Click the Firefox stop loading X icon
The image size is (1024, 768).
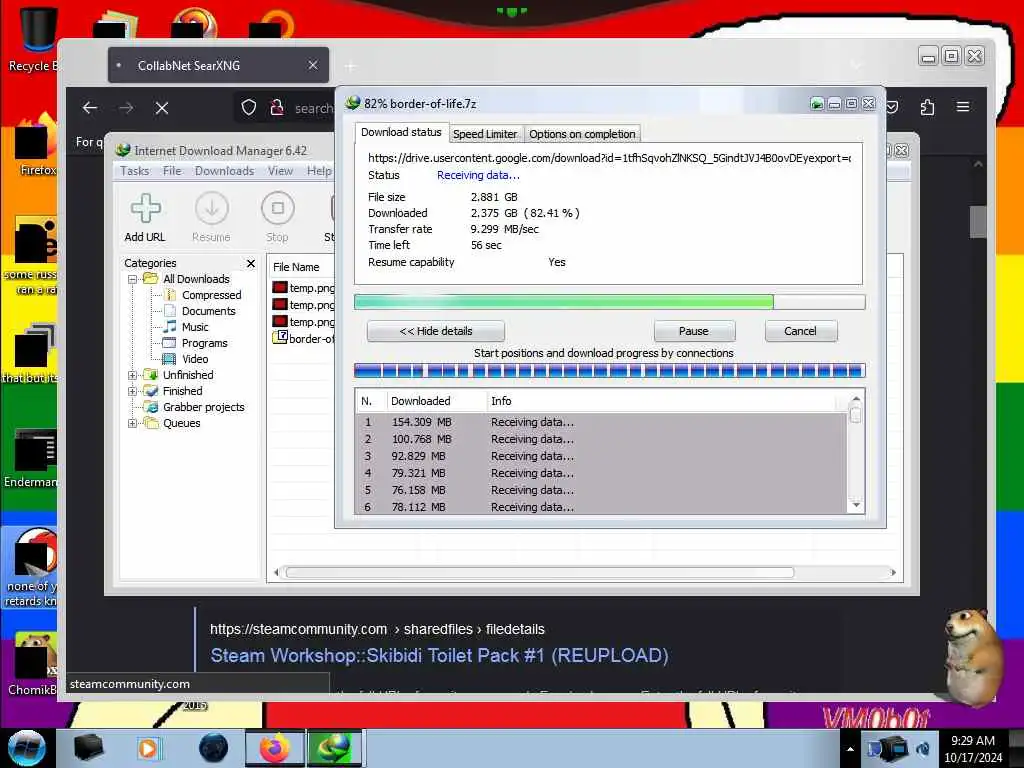tap(162, 108)
